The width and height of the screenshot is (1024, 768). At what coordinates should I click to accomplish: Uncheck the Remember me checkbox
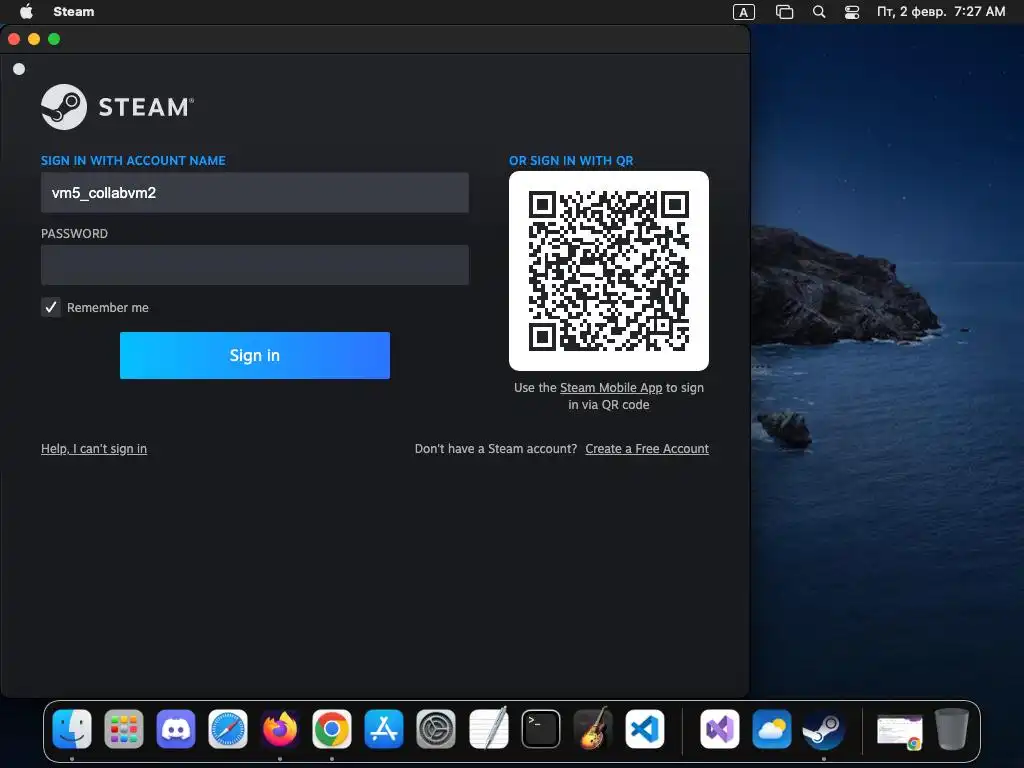pos(51,307)
